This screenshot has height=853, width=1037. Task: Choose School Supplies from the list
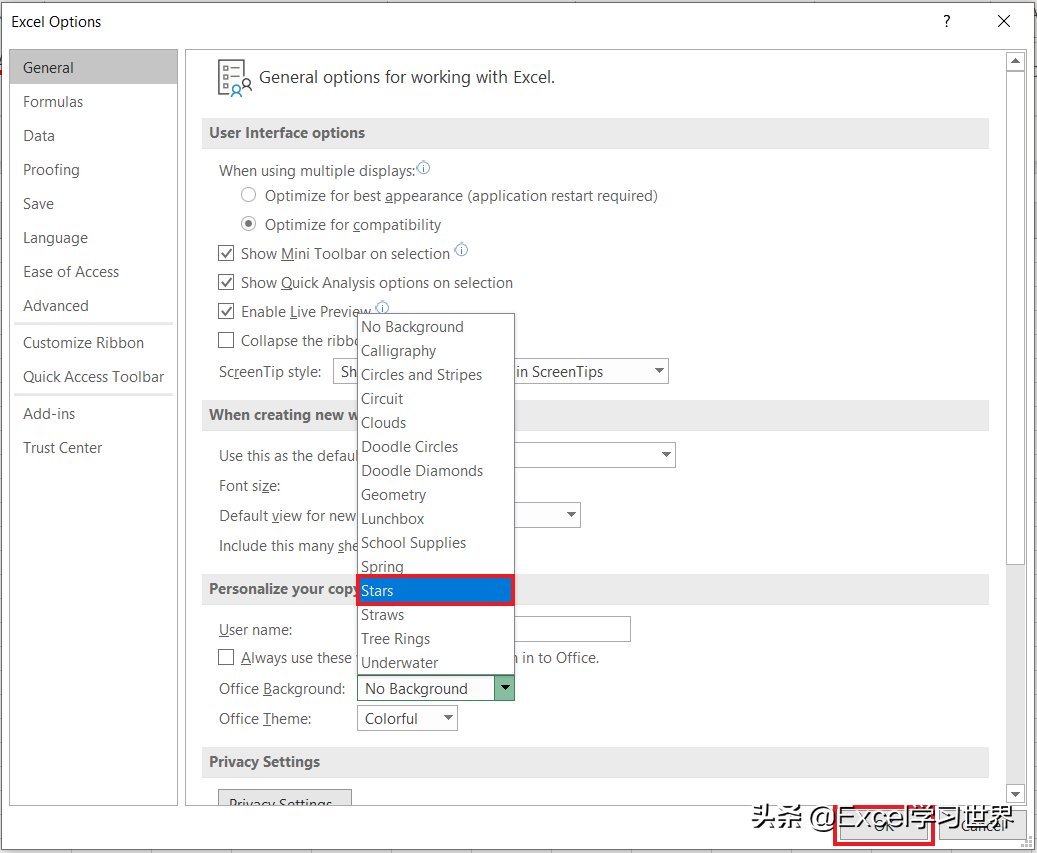click(436, 543)
